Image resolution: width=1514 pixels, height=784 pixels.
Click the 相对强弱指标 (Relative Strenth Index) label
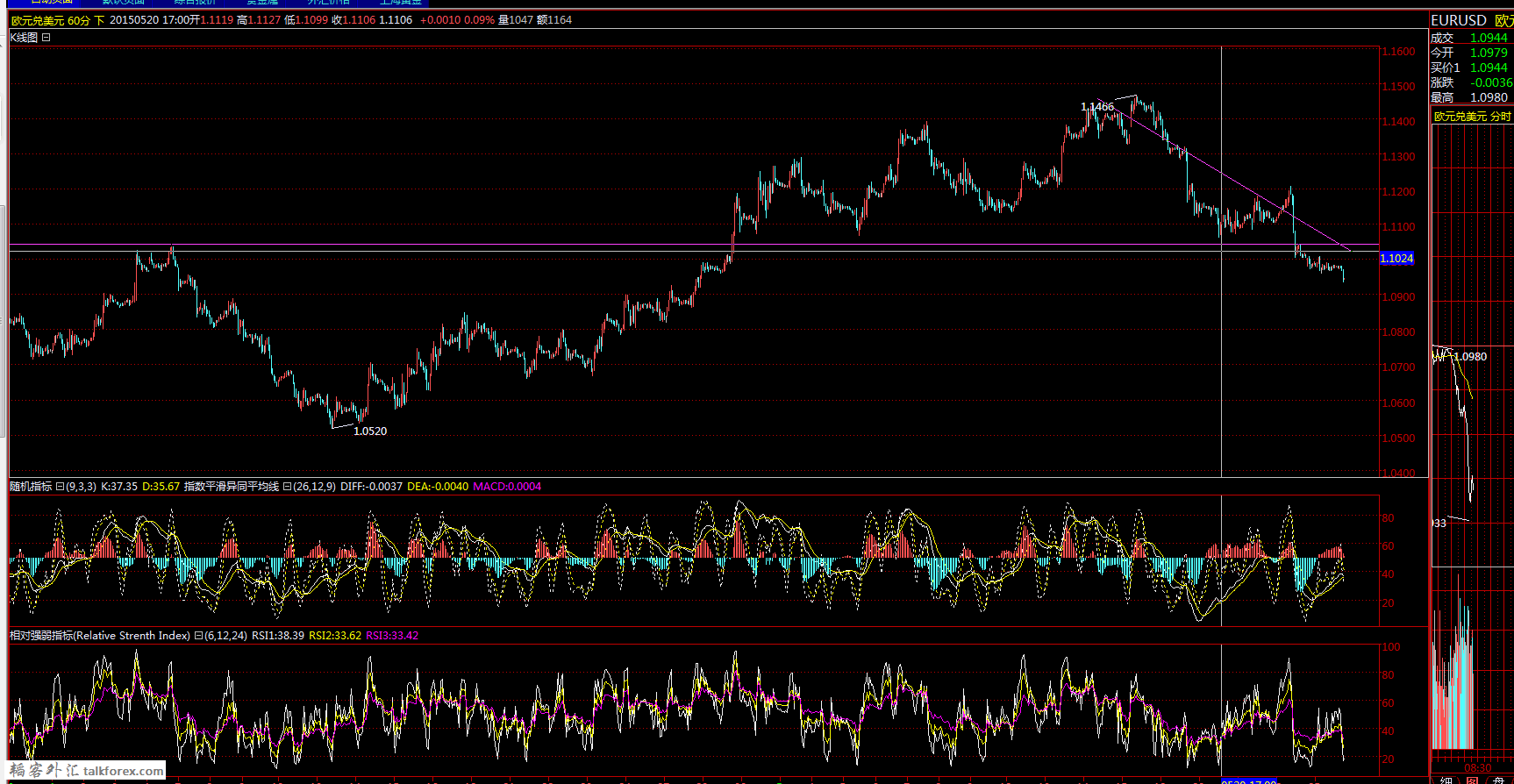pos(99,636)
